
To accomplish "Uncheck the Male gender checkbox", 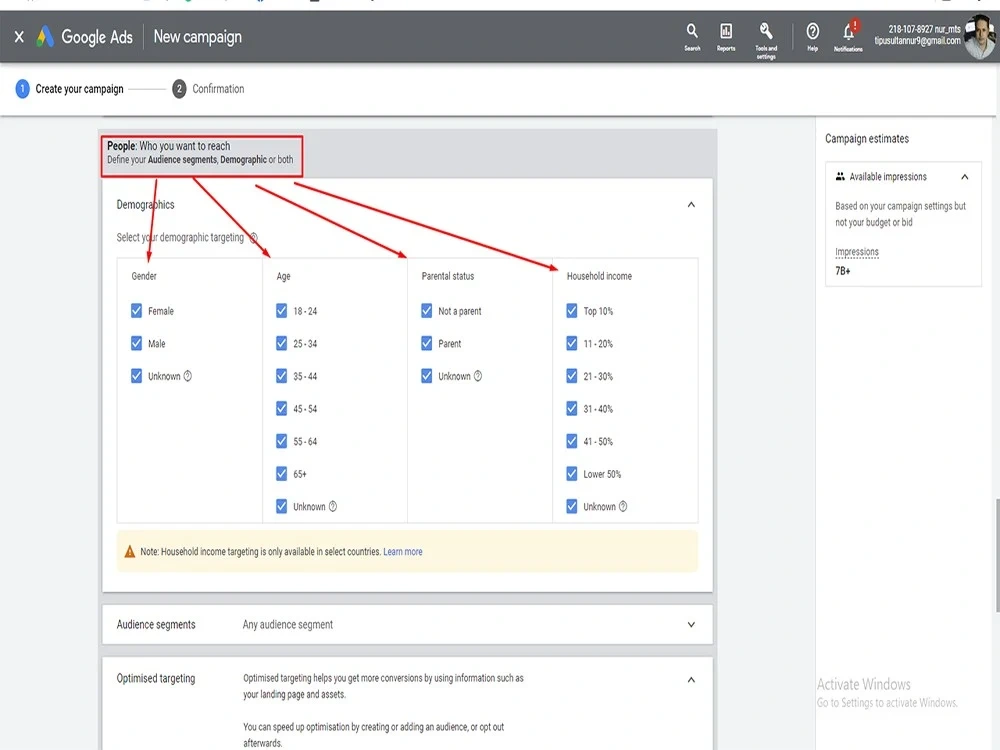I will click(136, 343).
